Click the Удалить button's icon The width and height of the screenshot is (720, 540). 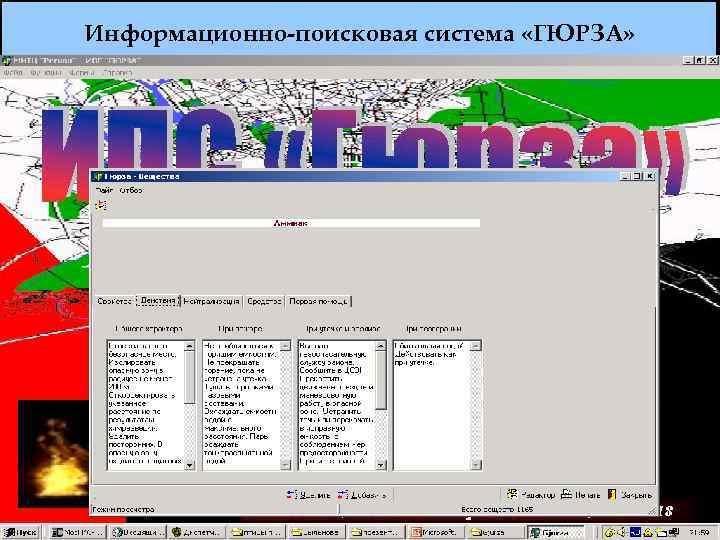click(292, 495)
